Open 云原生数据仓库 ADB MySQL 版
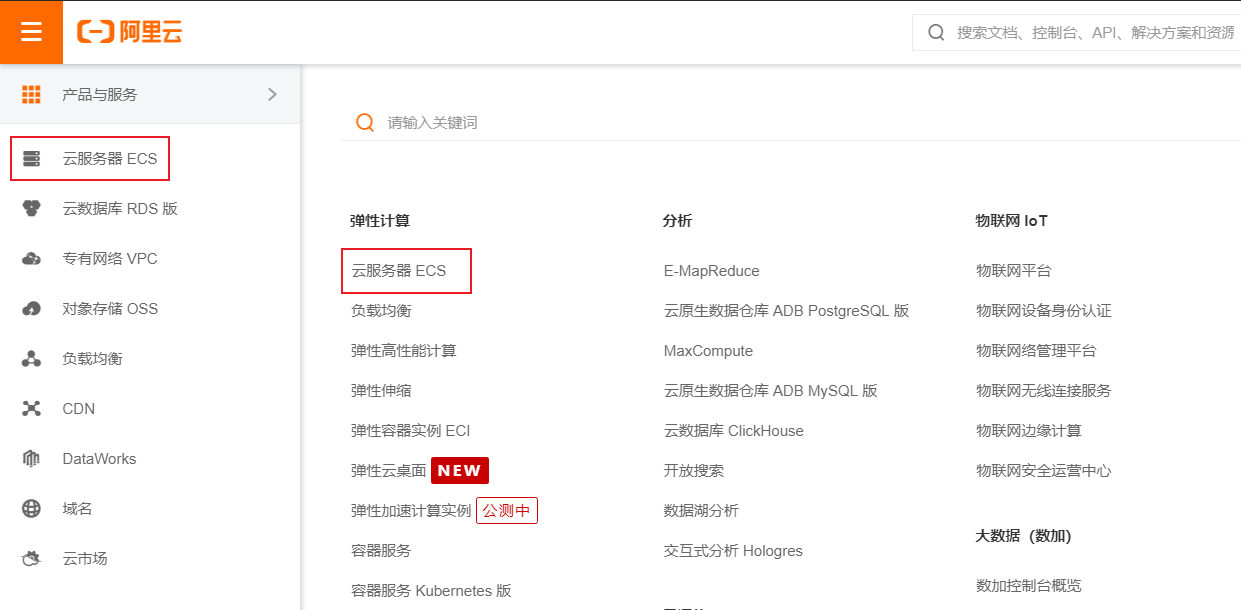The image size is (1241, 610). point(770,390)
